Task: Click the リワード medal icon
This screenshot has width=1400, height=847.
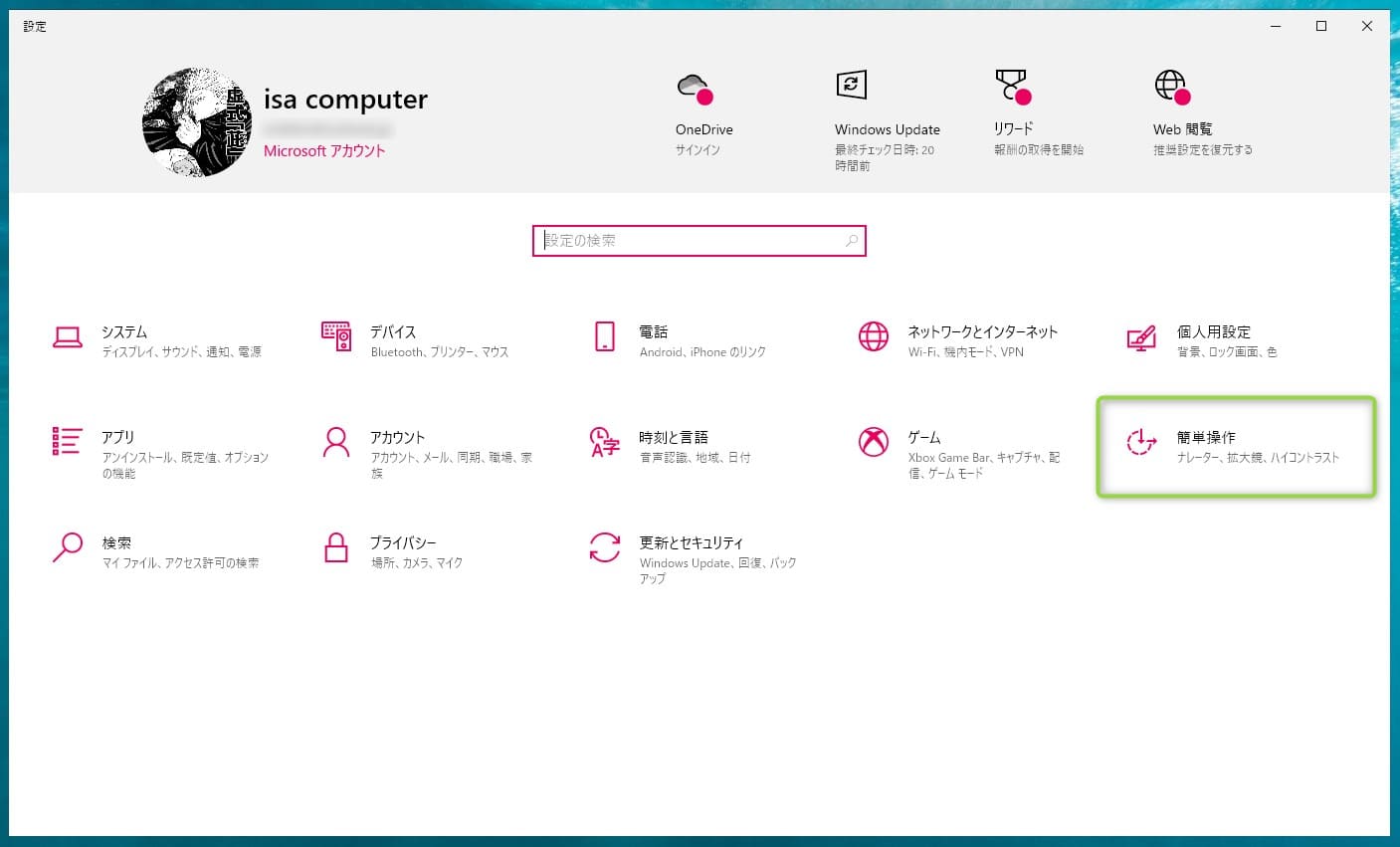Action: point(1012,86)
